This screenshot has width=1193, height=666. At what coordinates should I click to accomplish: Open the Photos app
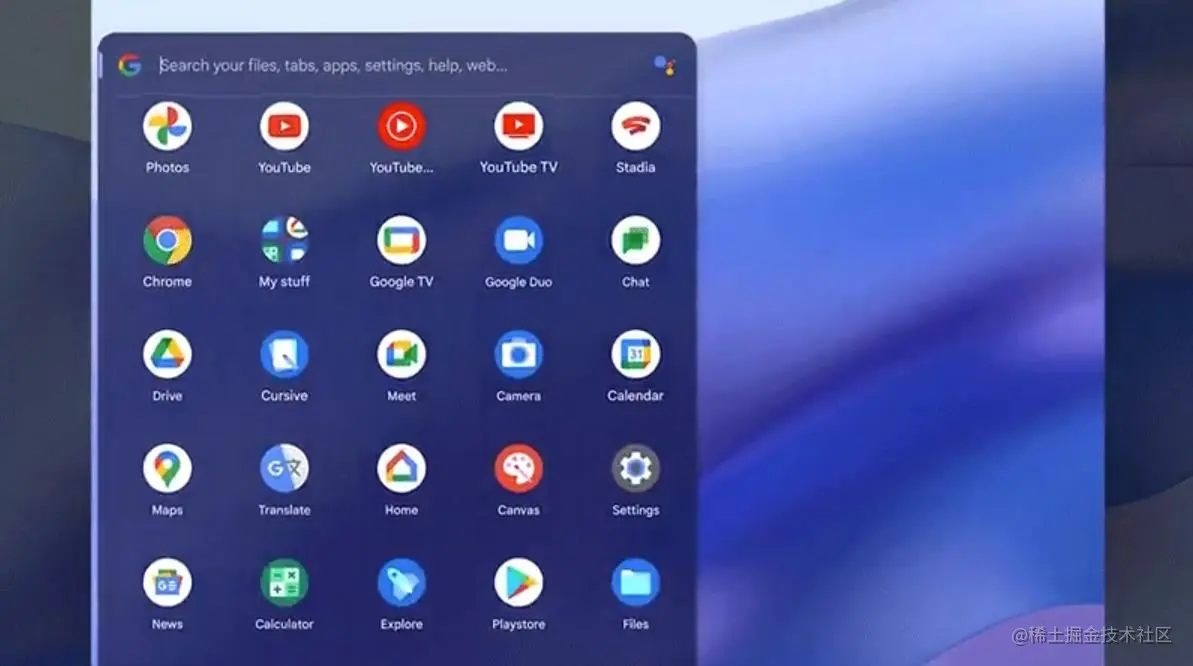167,126
